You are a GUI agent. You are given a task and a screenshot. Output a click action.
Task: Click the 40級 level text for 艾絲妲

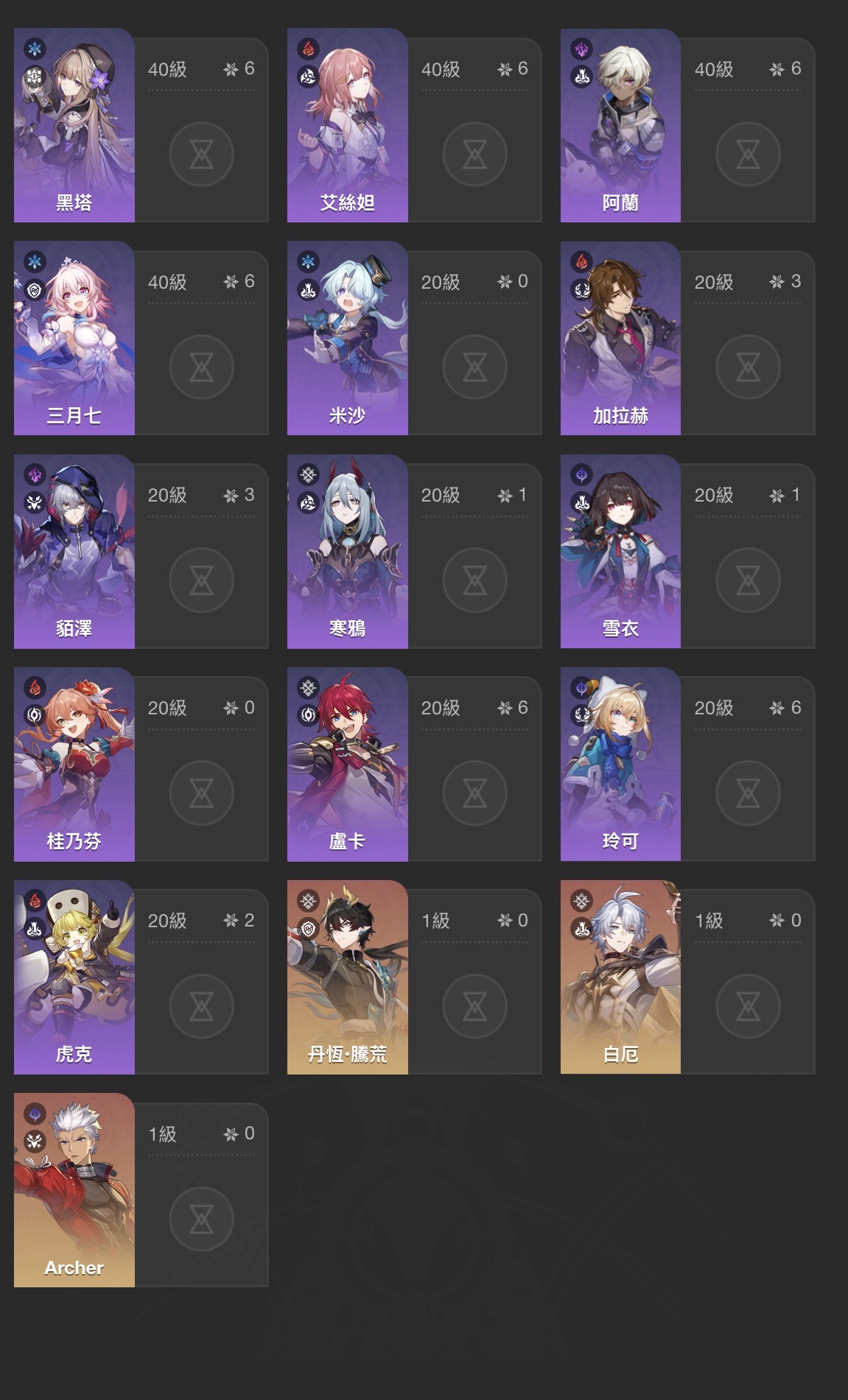tap(441, 69)
